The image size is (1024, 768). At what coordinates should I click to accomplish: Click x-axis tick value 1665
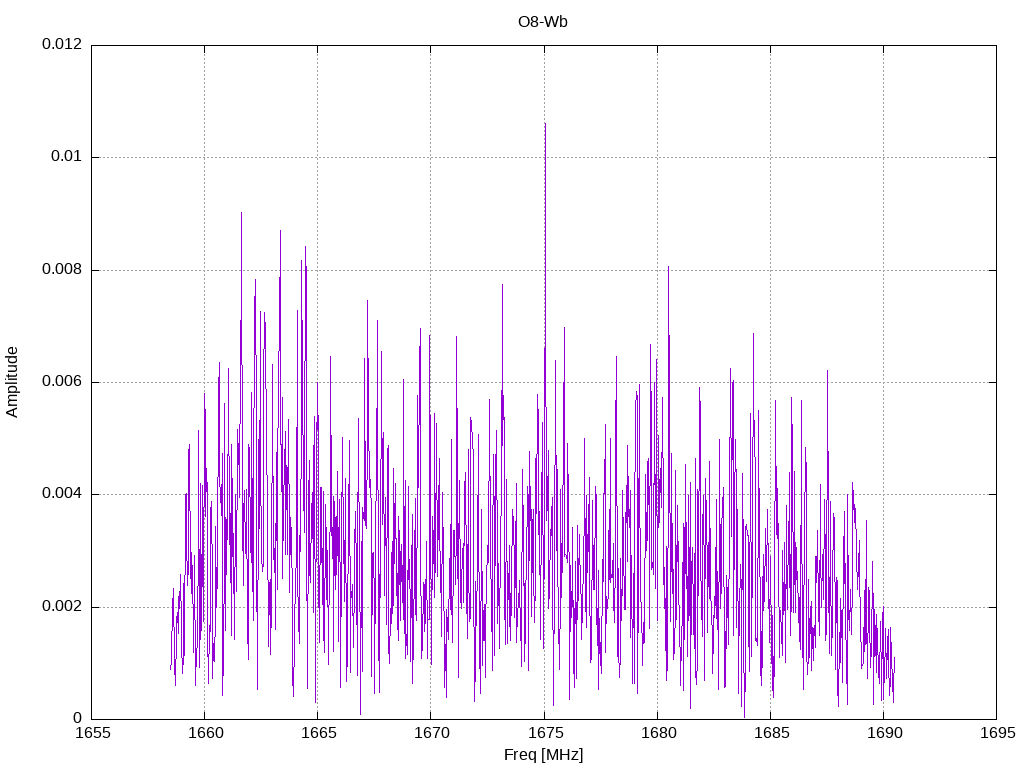pos(319,733)
